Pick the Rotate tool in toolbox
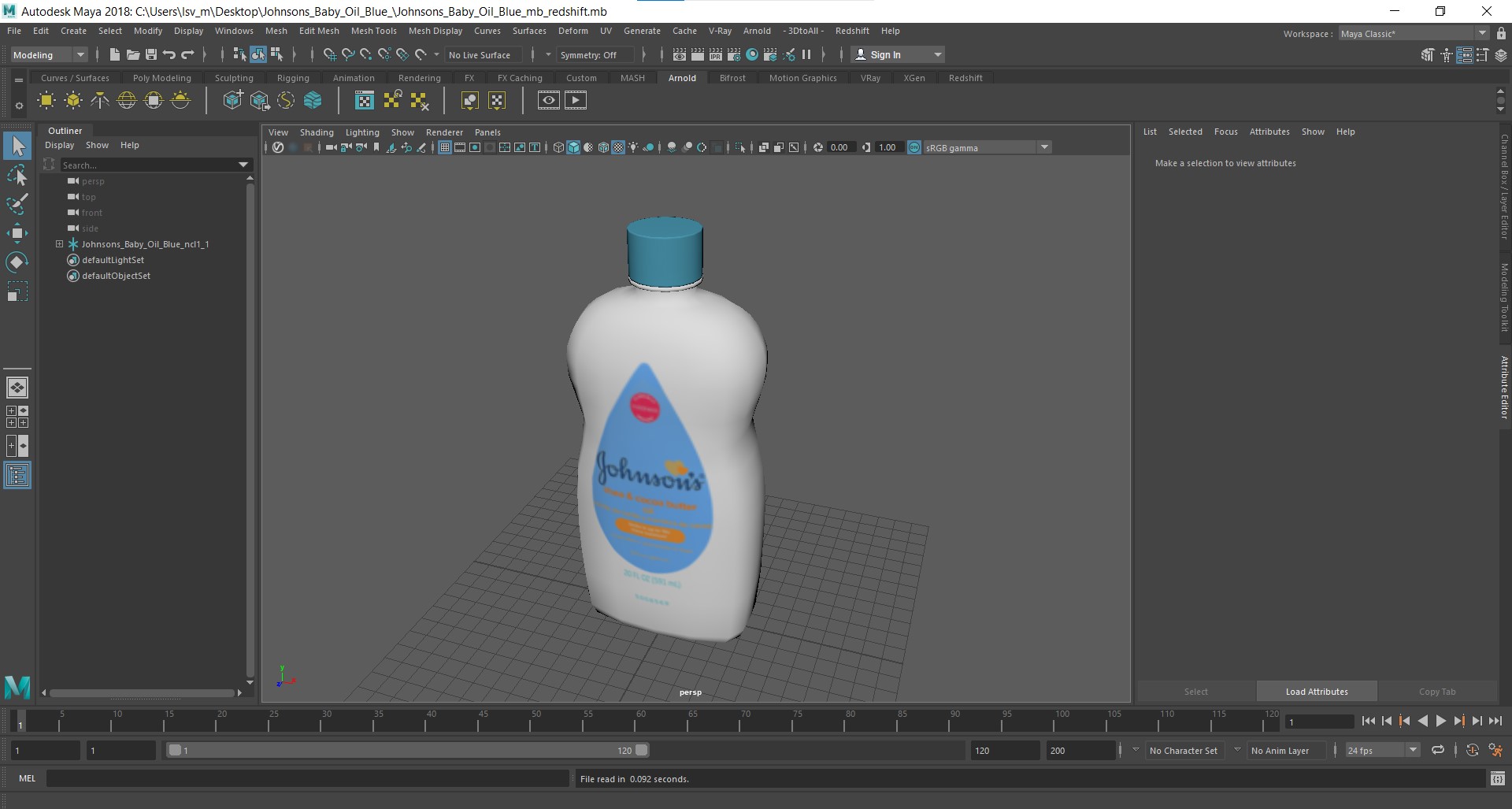 [17, 262]
